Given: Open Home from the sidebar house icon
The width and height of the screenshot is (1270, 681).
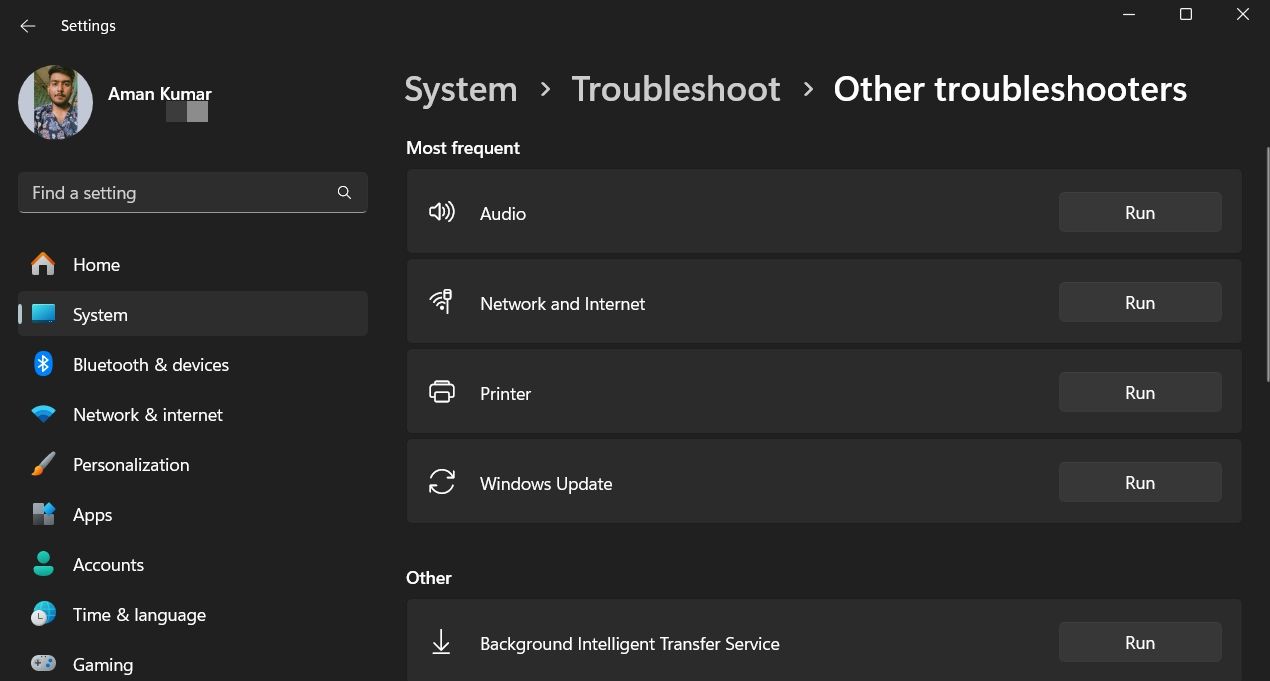Looking at the screenshot, I should pyautogui.click(x=43, y=264).
